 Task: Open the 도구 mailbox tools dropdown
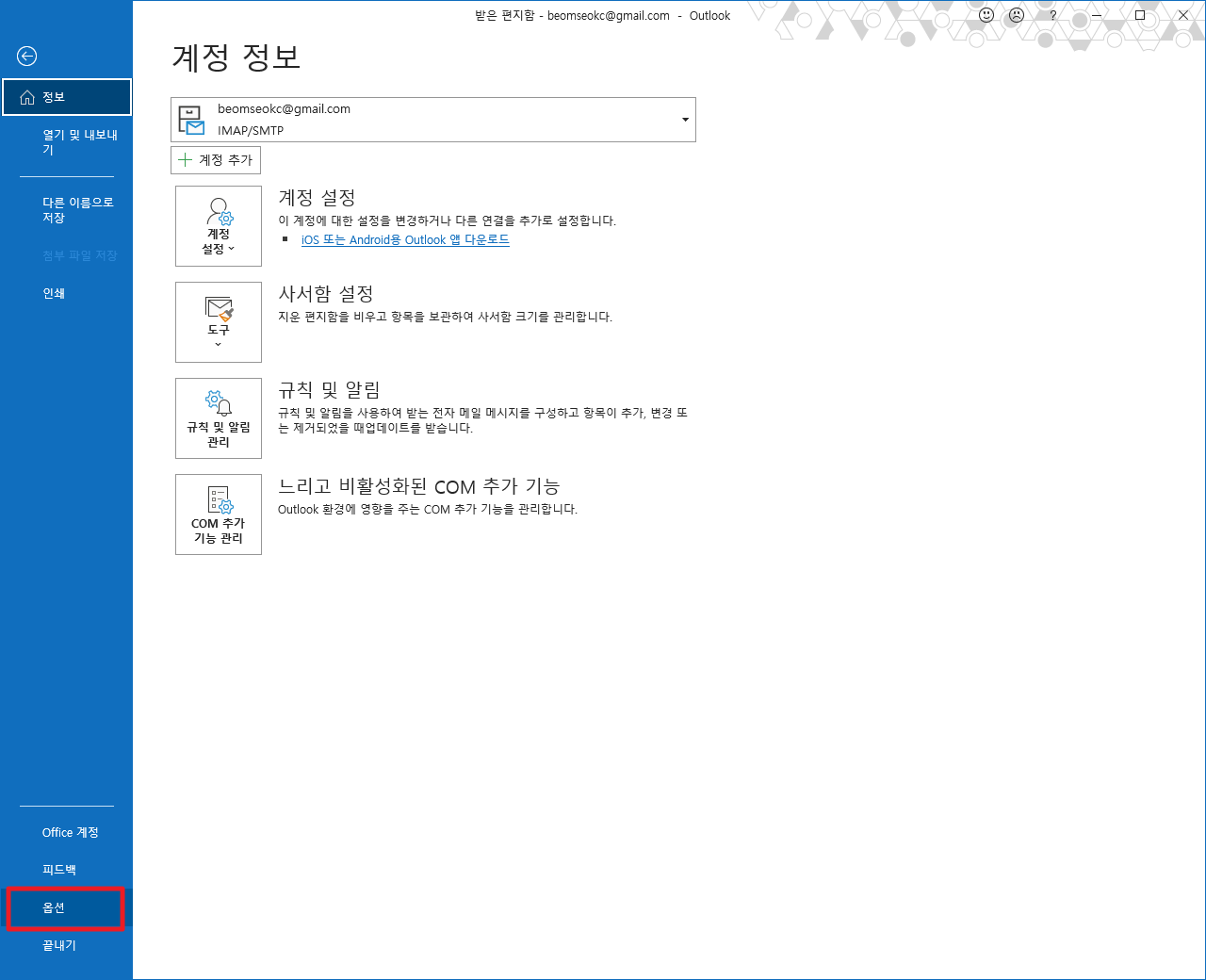coord(219,322)
